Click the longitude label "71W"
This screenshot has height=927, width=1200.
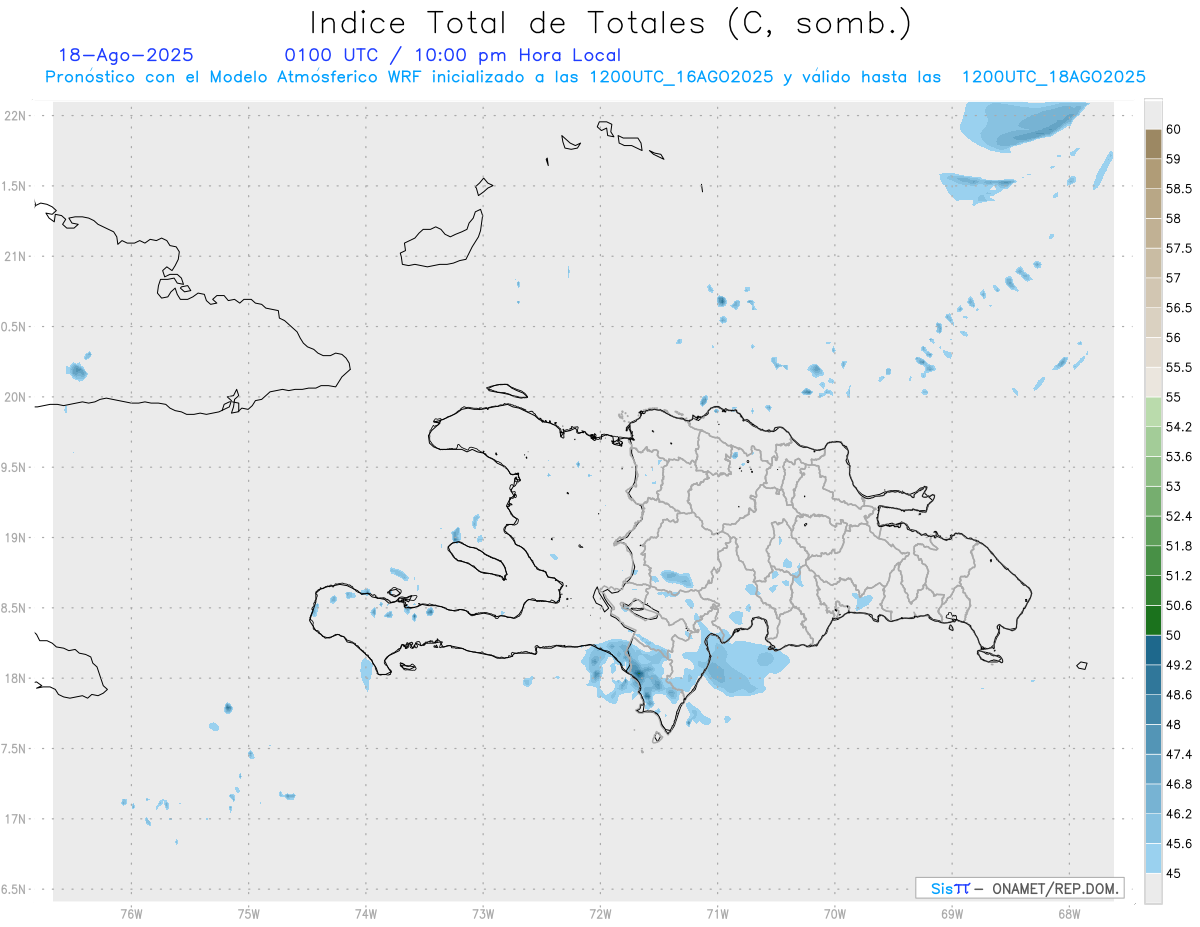click(717, 914)
